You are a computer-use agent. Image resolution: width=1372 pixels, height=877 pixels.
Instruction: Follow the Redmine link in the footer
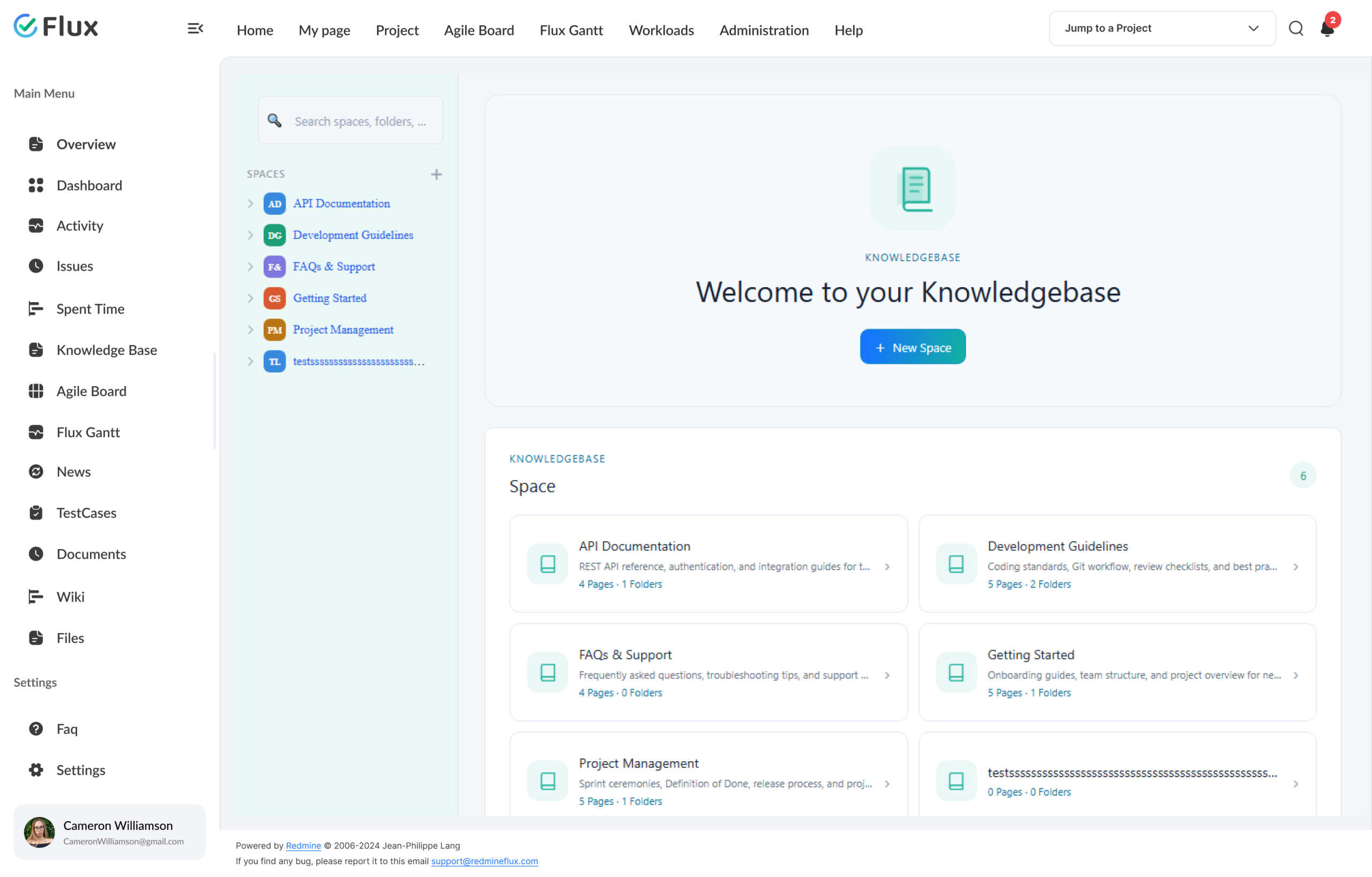[303, 846]
